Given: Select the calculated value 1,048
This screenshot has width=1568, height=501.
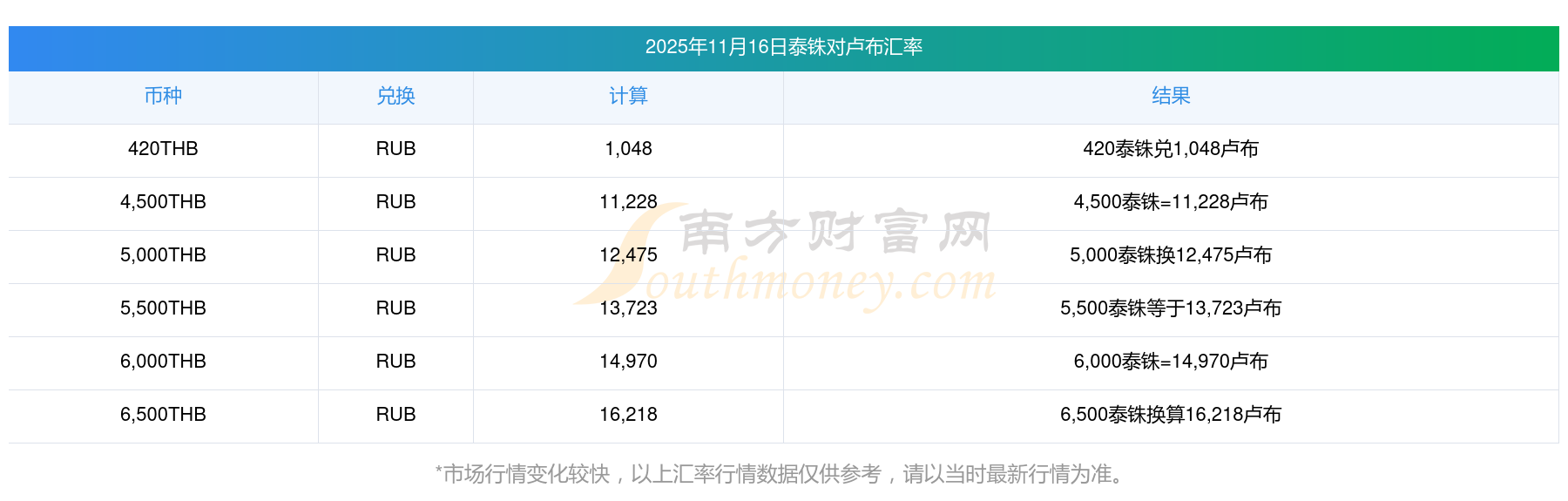Looking at the screenshot, I should pos(628,149).
